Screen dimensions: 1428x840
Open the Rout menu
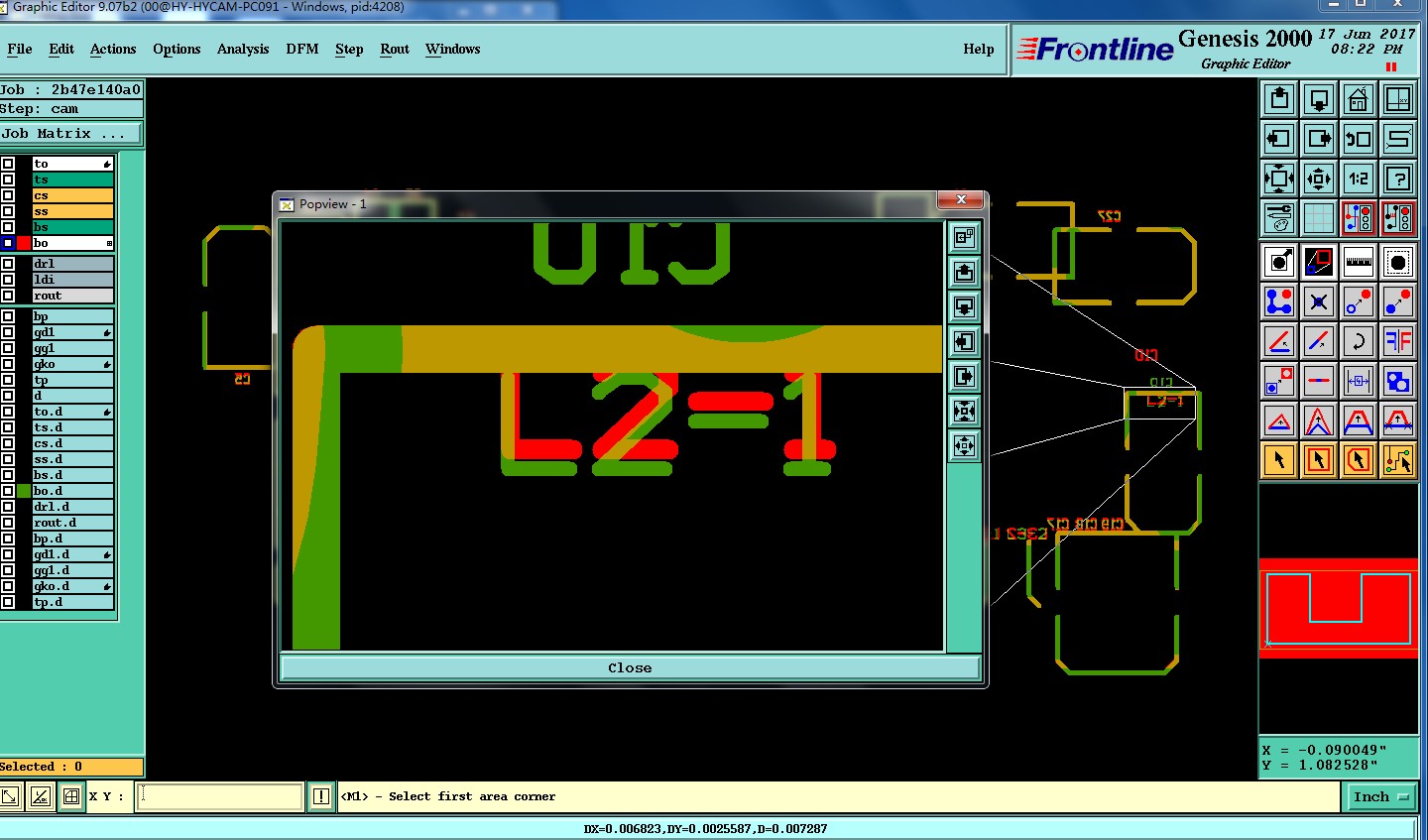coord(395,49)
